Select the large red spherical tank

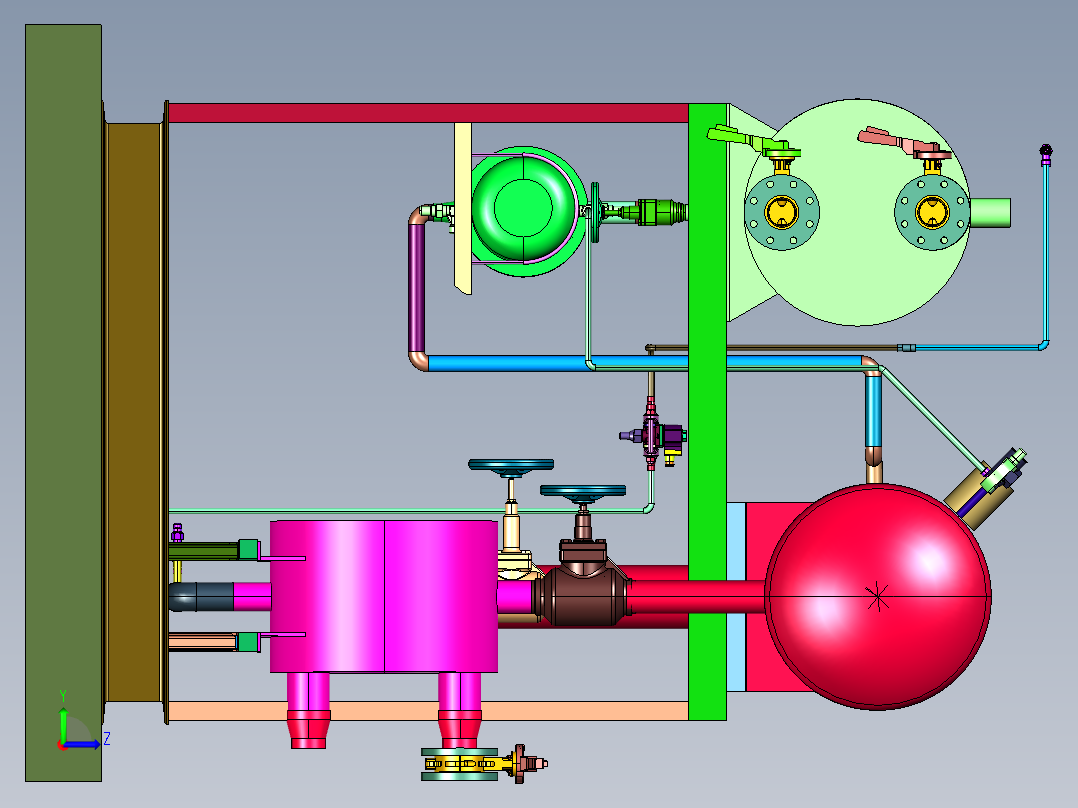878,596
